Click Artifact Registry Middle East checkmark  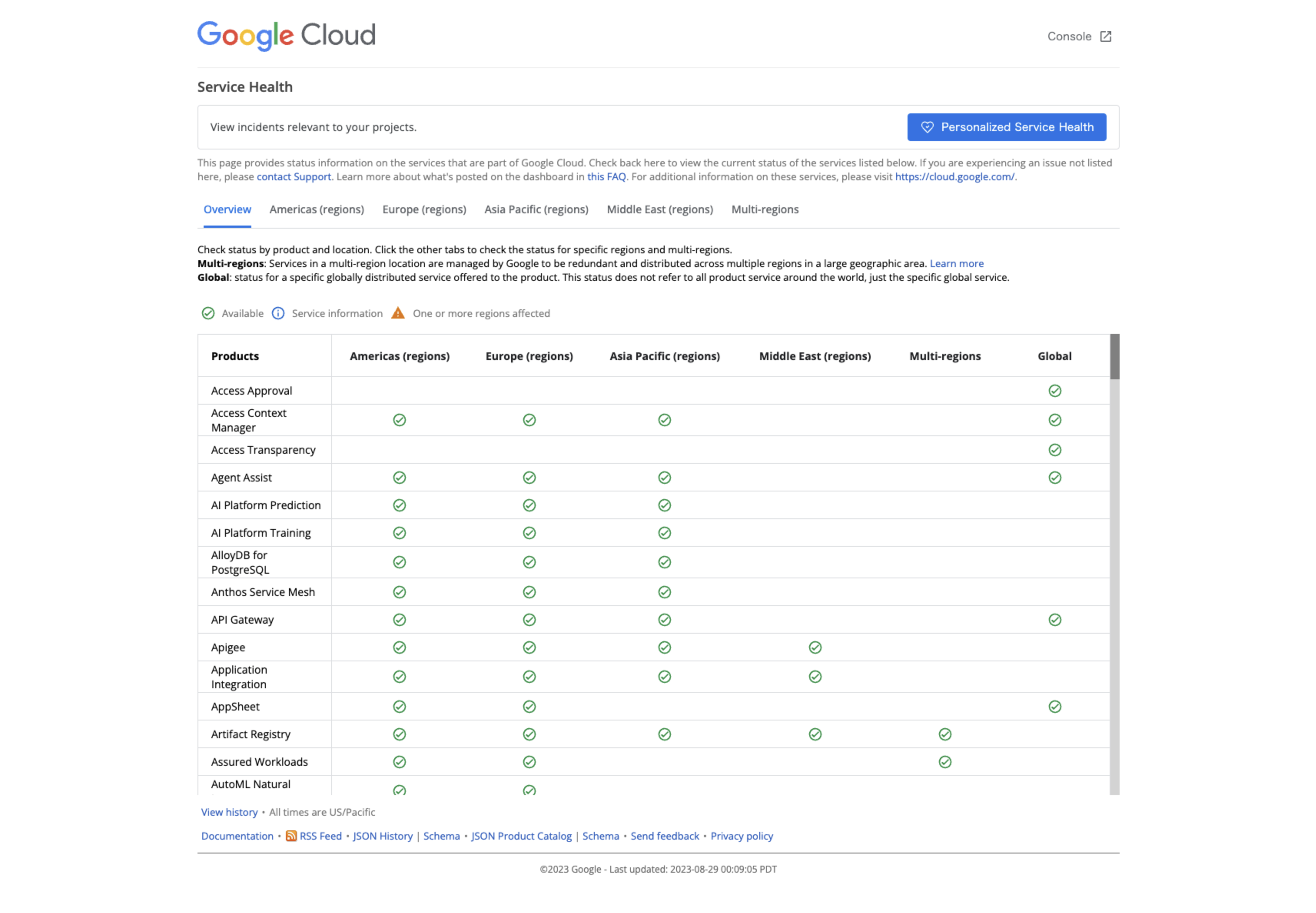(815, 734)
